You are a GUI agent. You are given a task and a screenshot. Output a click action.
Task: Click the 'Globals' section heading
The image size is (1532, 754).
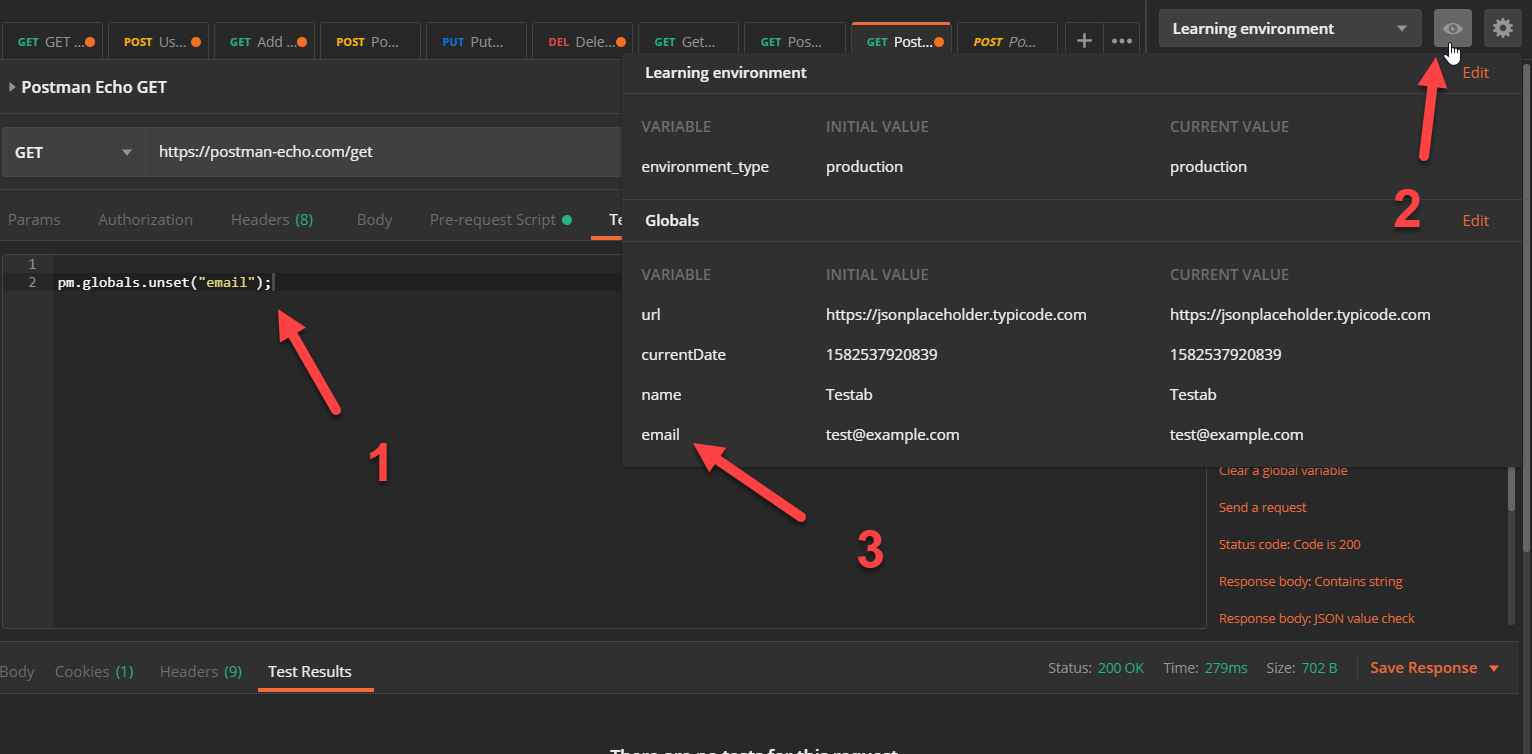tap(672, 220)
